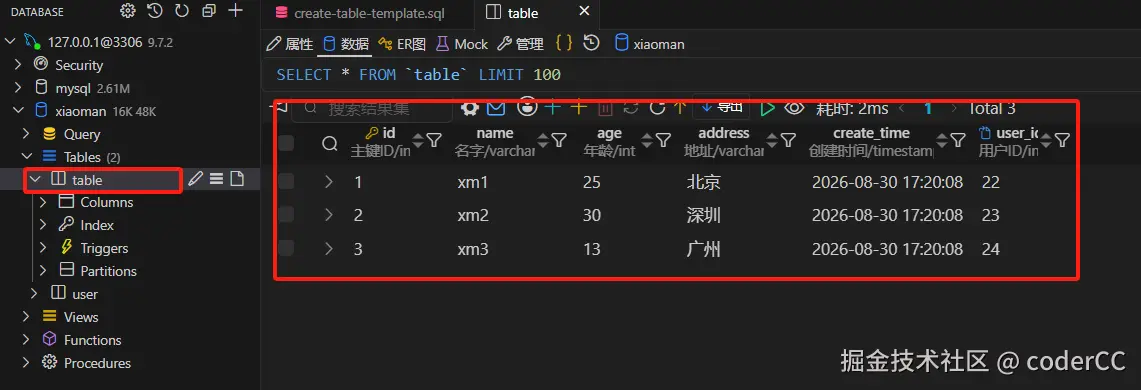Click the red delete row trash icon
Viewport: 1141px width, 390px height.
pos(605,108)
